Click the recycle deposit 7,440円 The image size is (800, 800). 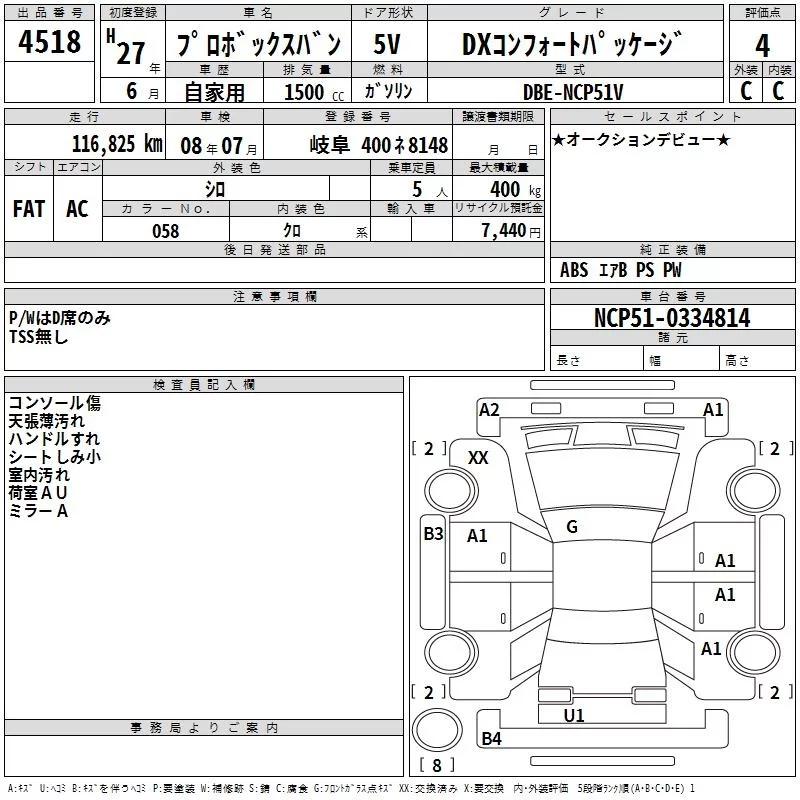click(x=511, y=231)
